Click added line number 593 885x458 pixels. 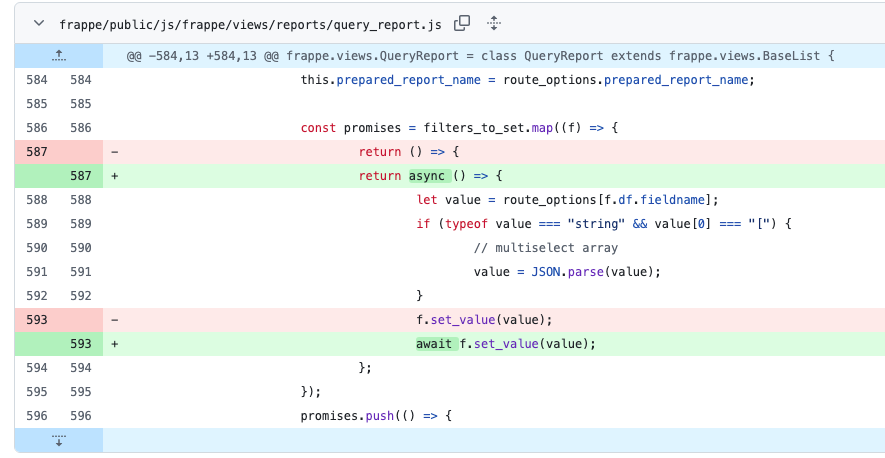[81, 343]
